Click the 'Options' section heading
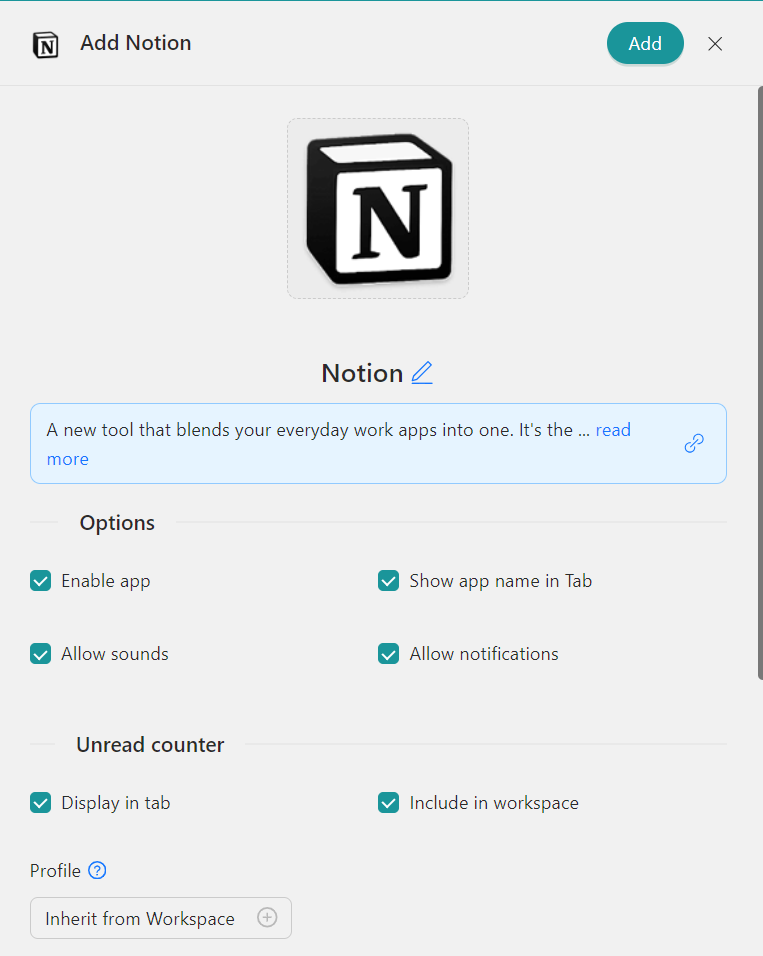The image size is (763, 956). pyautogui.click(x=117, y=523)
